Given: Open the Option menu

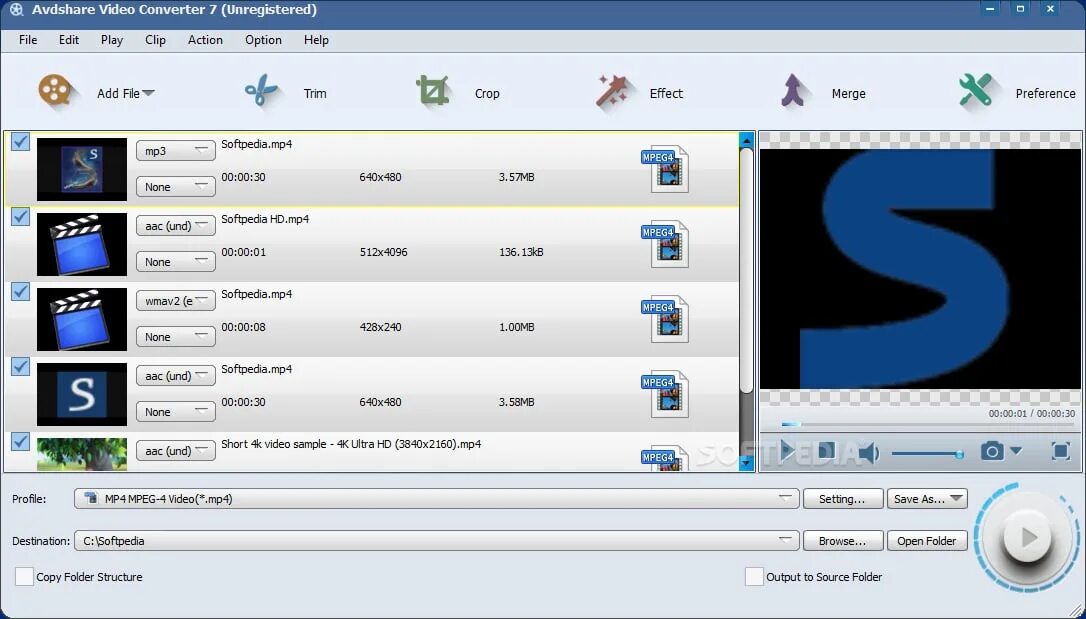Looking at the screenshot, I should tap(263, 39).
